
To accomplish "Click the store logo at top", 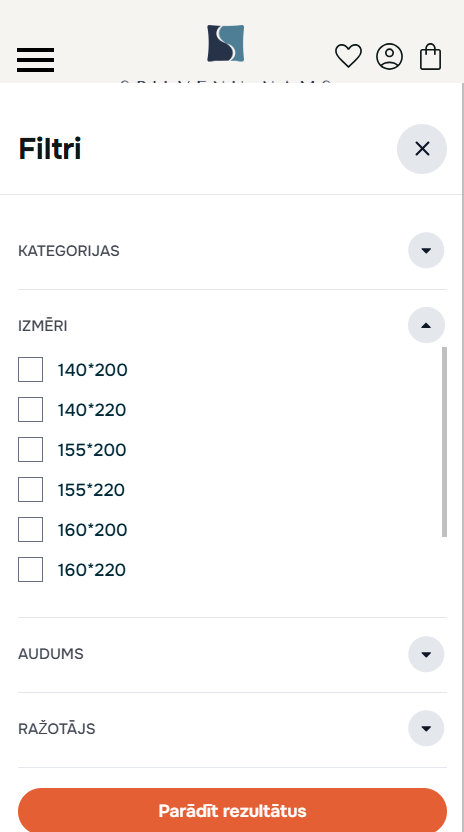I will pos(226,44).
